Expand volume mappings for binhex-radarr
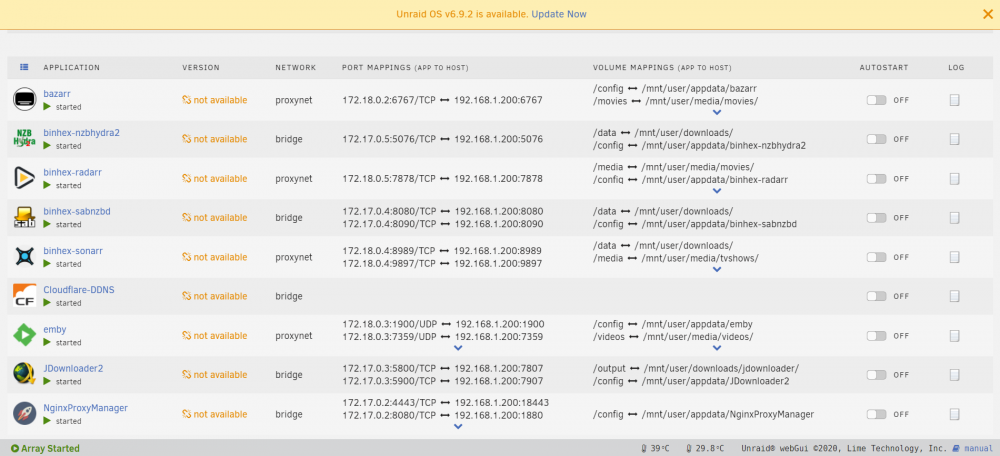This screenshot has height=456, width=1000. coord(717,191)
